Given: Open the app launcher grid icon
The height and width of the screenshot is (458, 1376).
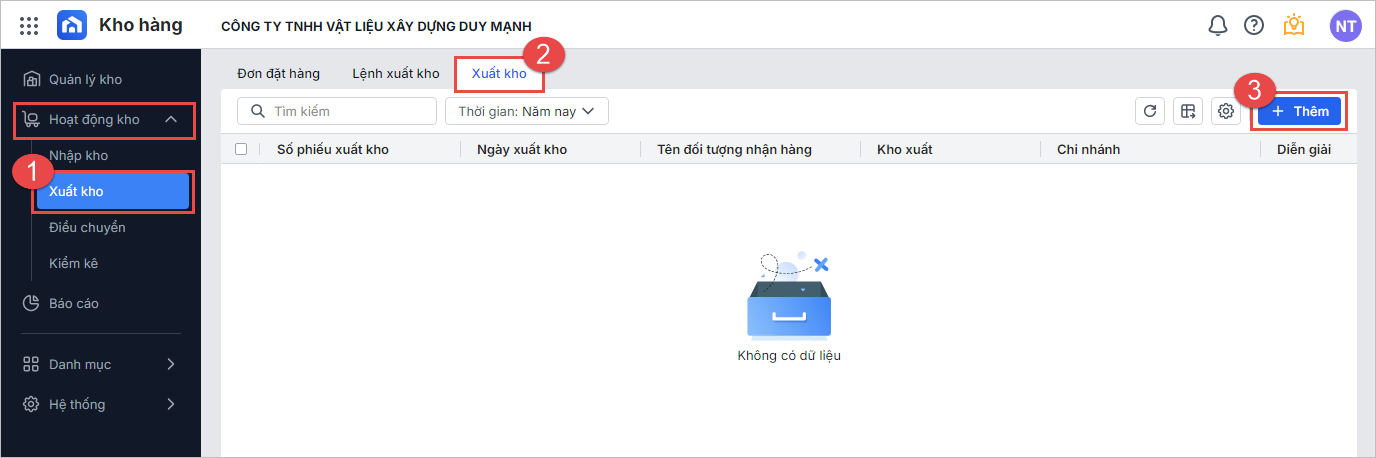Looking at the screenshot, I should [29, 26].
